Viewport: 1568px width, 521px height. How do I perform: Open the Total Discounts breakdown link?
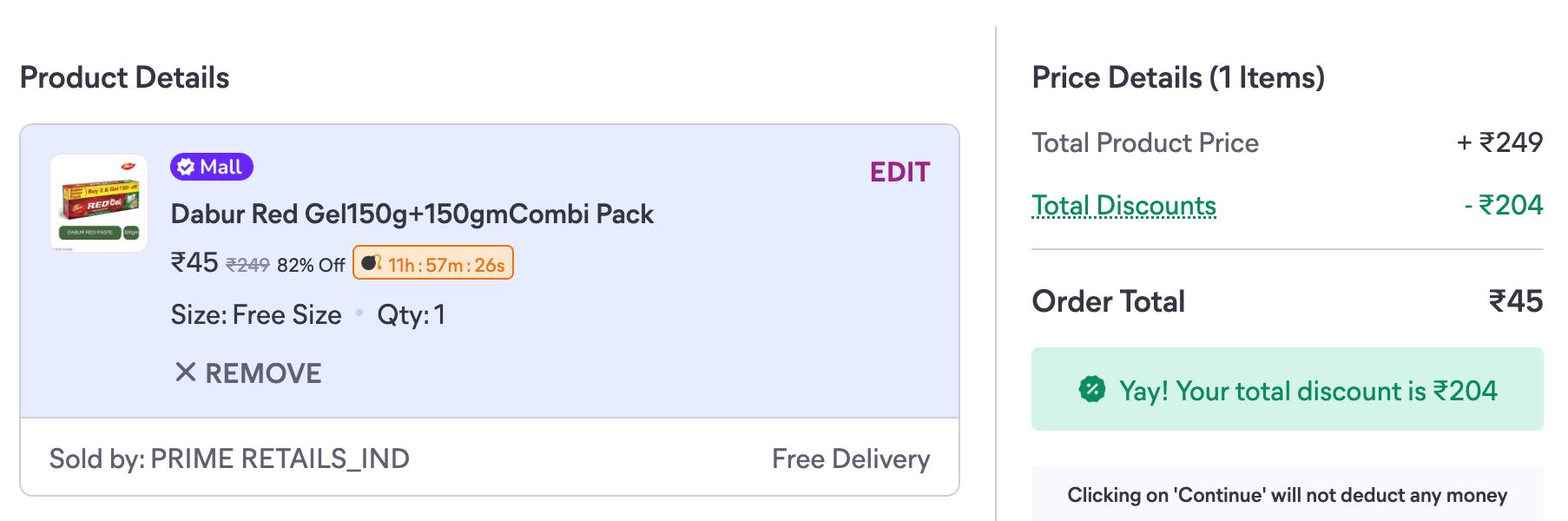pos(1123,206)
